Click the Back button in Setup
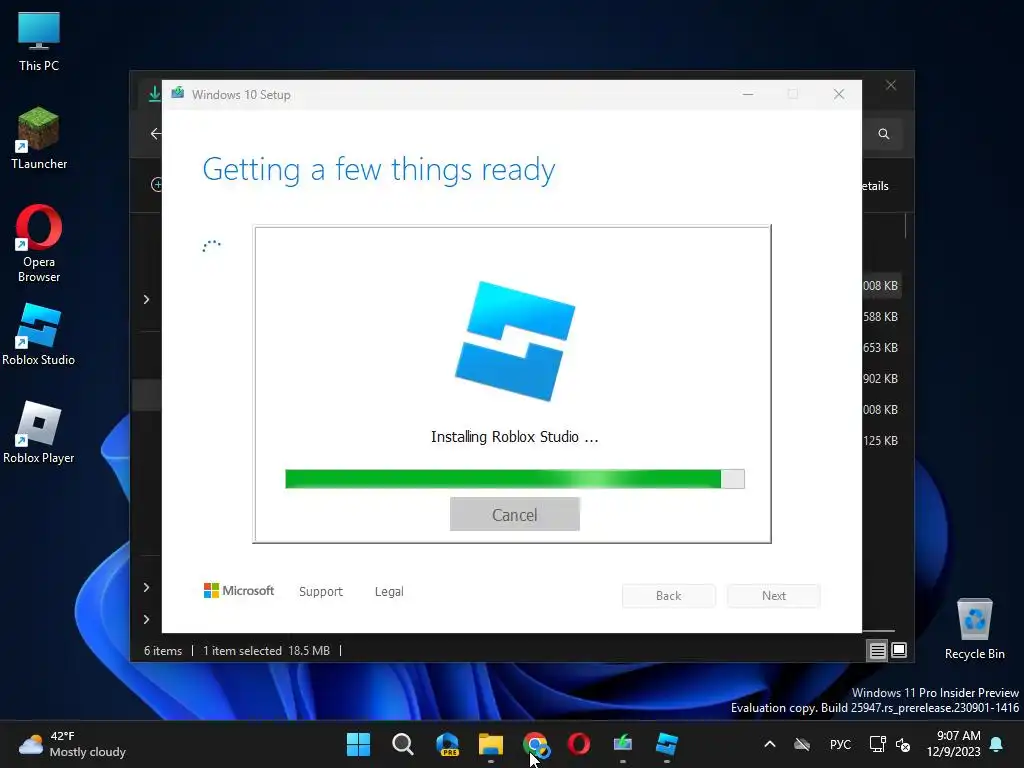Screen dimensions: 1024x768 click(x=668, y=596)
